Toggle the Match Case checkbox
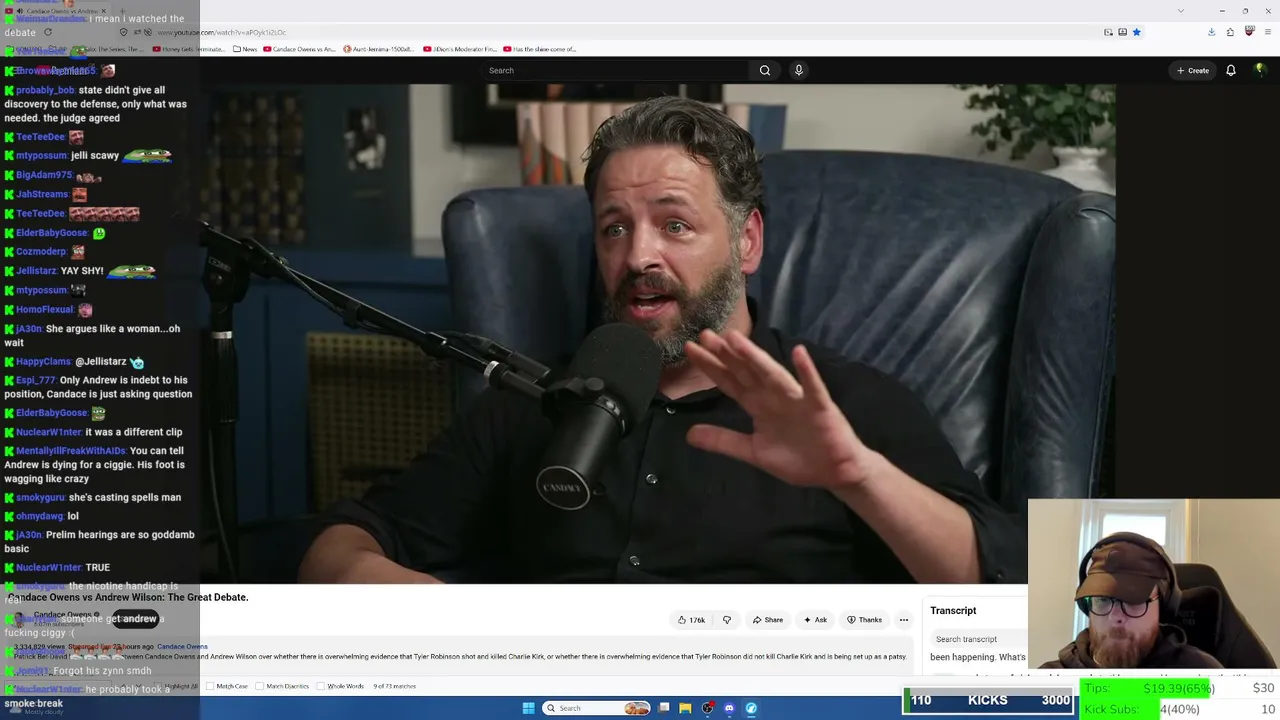This screenshot has width=1280, height=720. [x=212, y=686]
